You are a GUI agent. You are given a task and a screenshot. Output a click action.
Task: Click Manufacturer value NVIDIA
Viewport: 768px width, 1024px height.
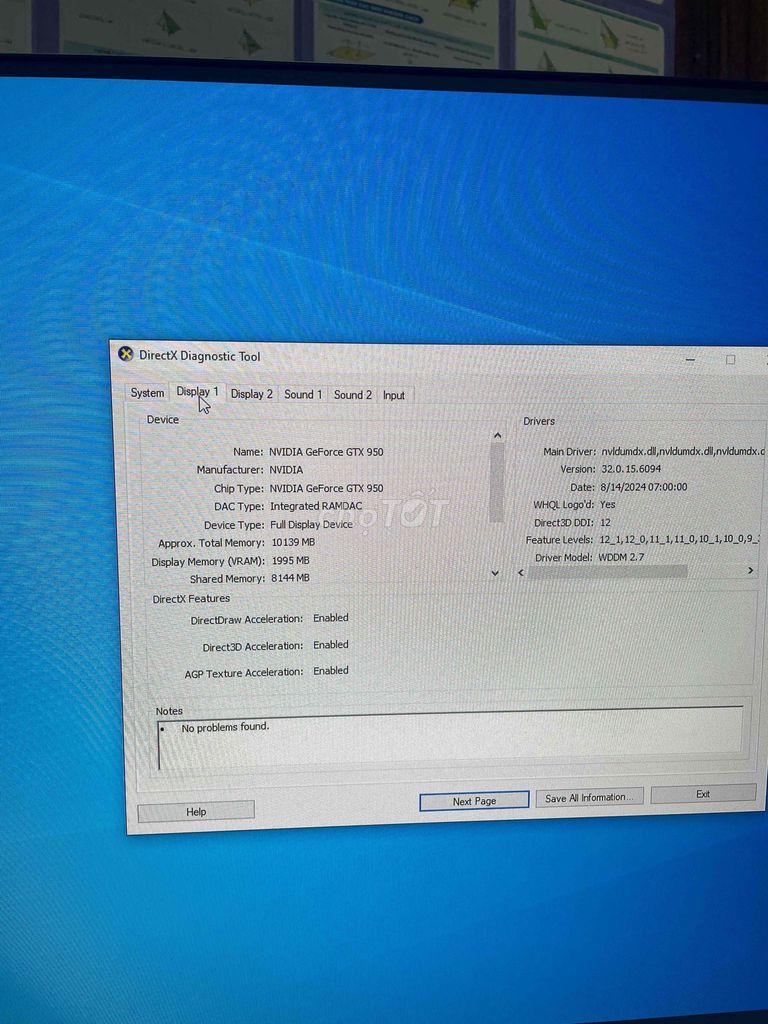coord(286,470)
